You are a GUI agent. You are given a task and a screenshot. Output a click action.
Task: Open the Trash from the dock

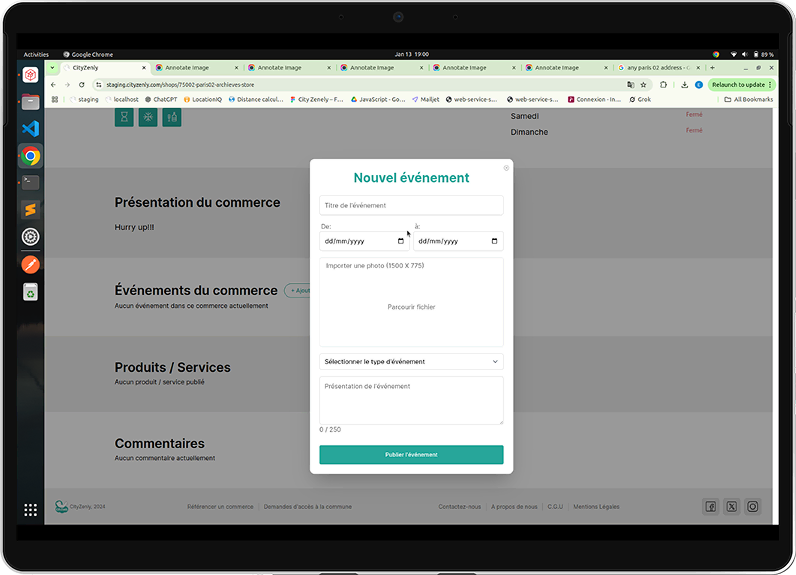pos(30,292)
